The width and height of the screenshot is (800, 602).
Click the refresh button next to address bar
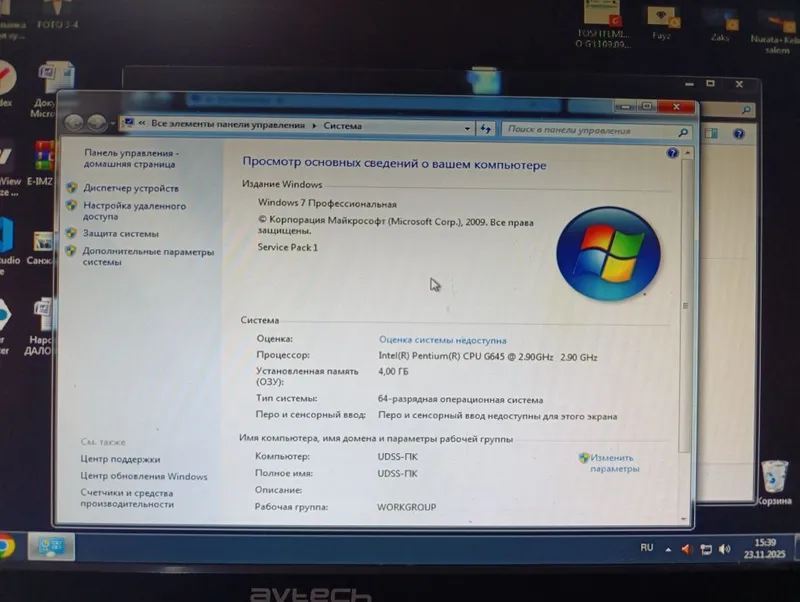485,129
